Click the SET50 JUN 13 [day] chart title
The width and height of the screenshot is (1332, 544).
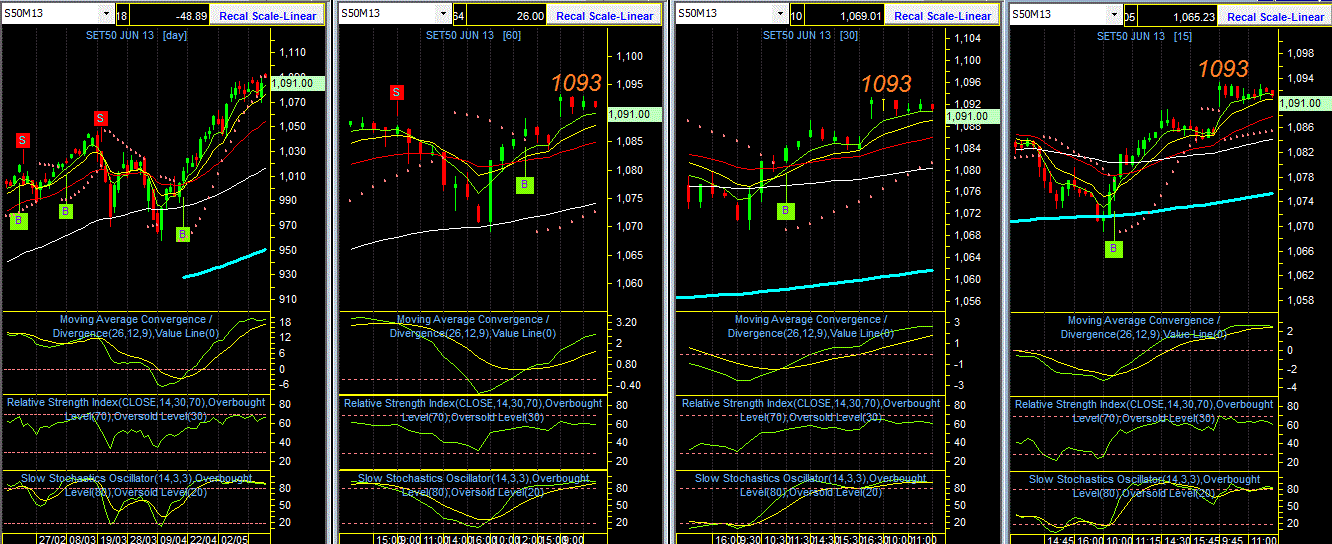(x=138, y=35)
